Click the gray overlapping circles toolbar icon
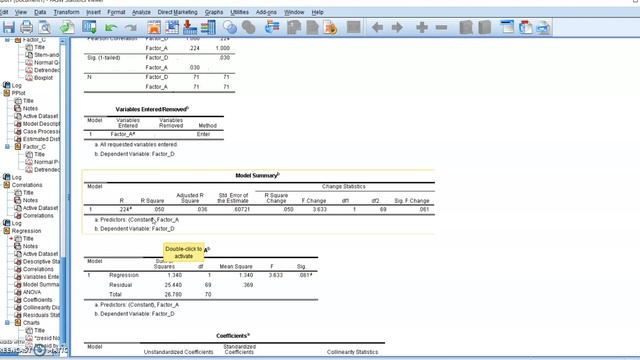This screenshot has width=640, height=360. click(248, 27)
